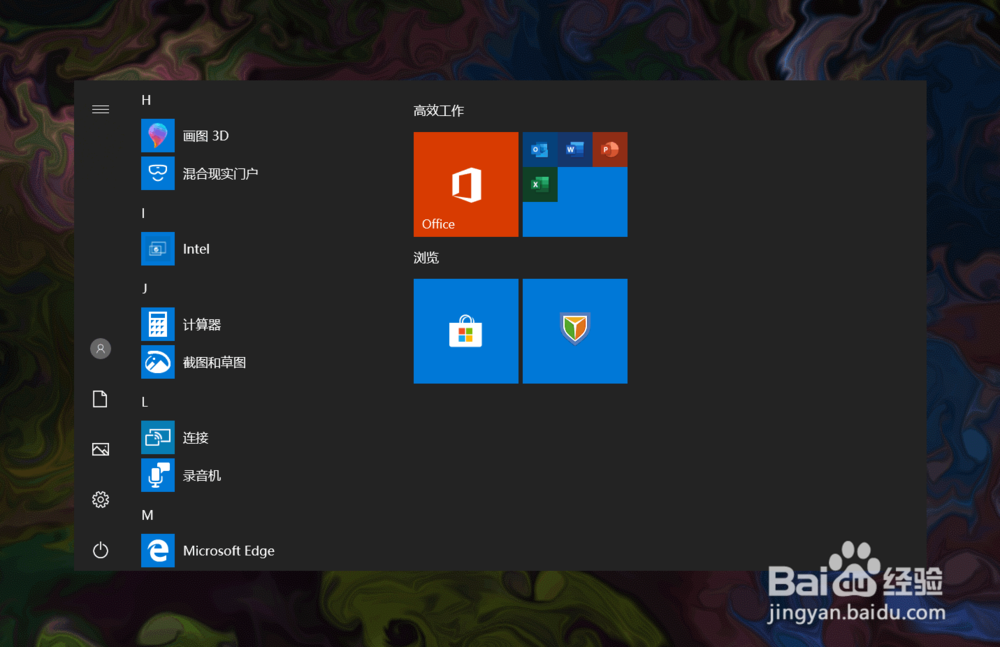Open the user account icon
The width and height of the screenshot is (1000, 647).
(100, 348)
